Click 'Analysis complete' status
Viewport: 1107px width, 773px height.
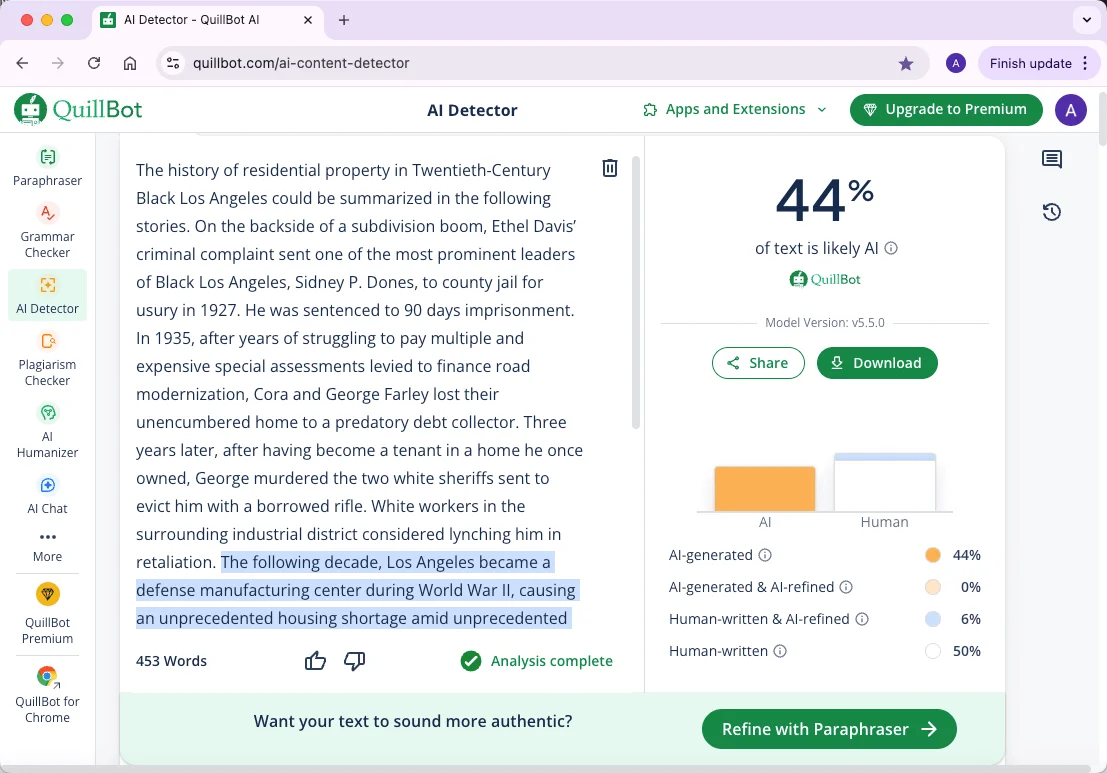pos(537,661)
